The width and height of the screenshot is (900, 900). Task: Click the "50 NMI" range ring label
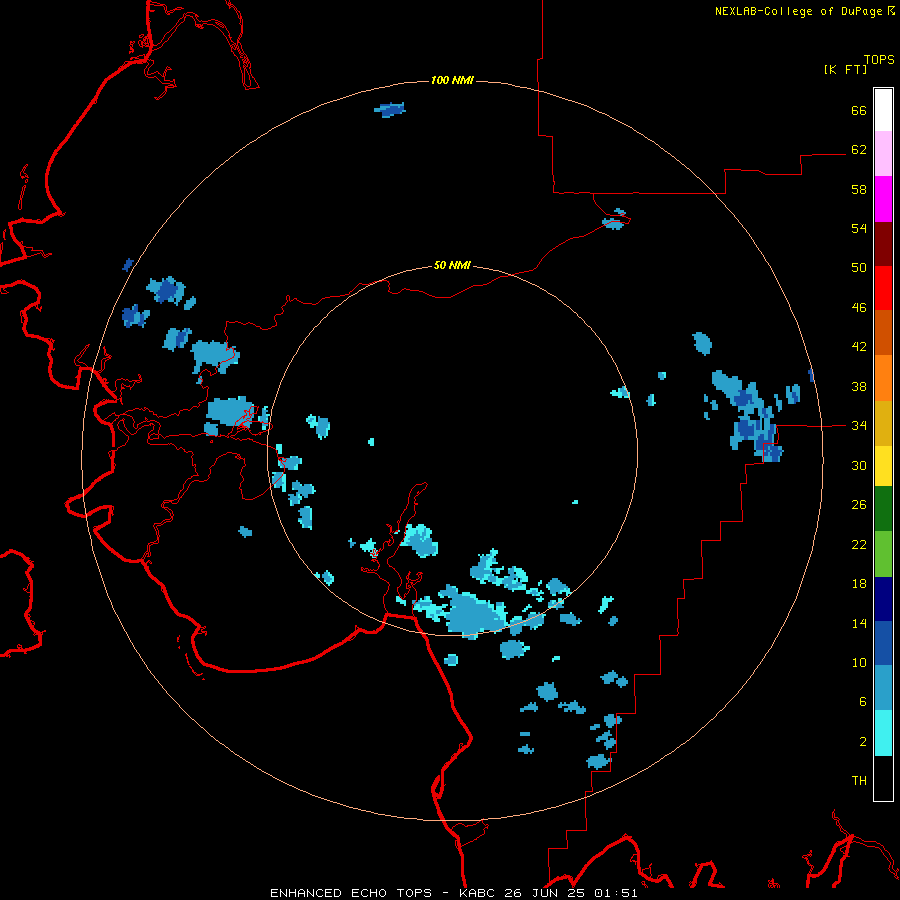[x=452, y=265]
